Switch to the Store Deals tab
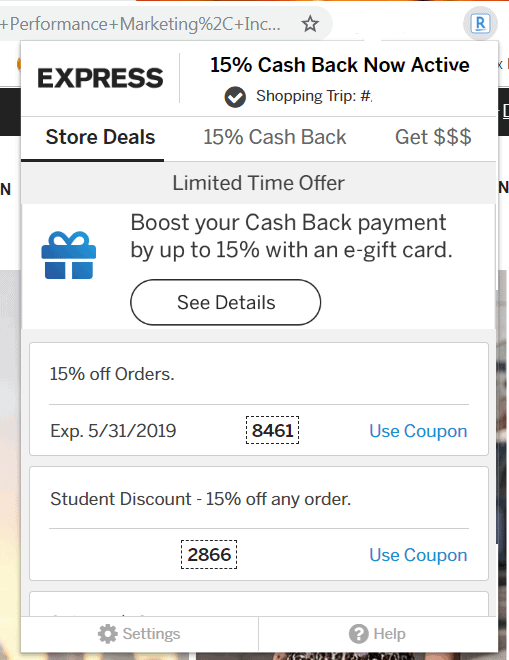This screenshot has width=509, height=660. (x=100, y=137)
